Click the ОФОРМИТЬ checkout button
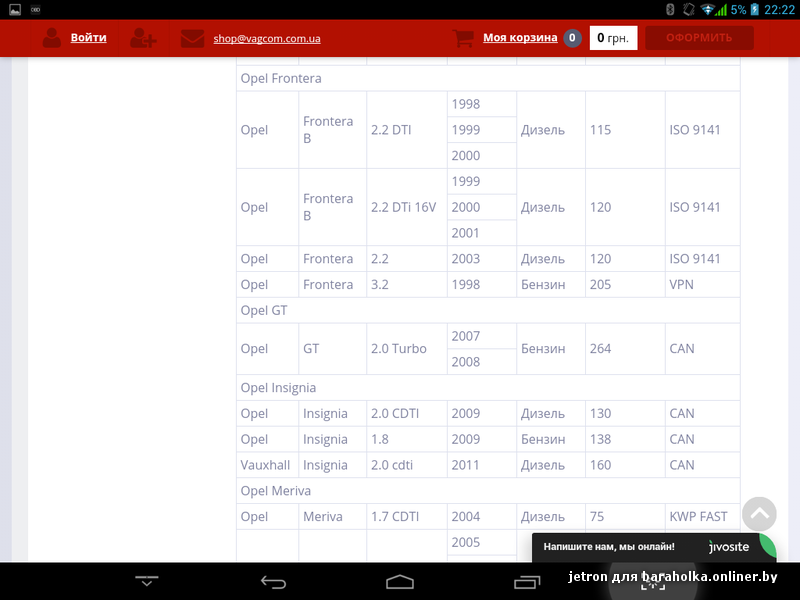 click(699, 38)
